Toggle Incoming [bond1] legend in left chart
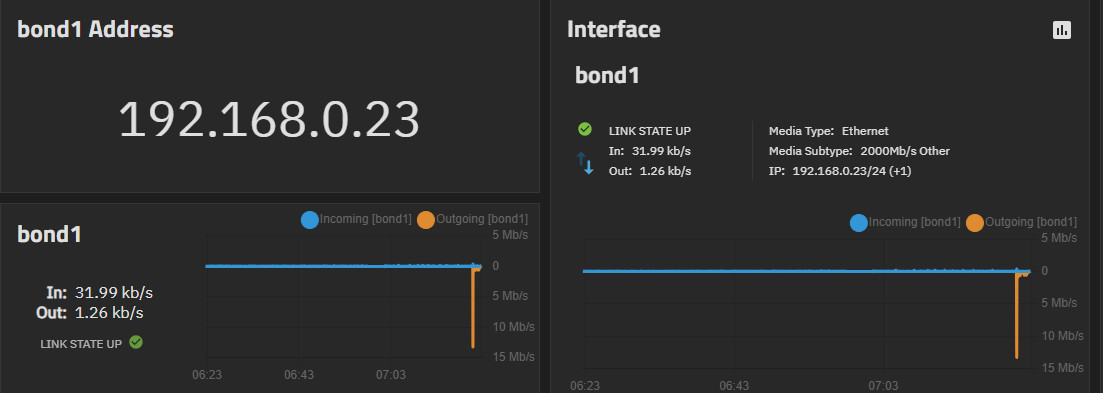Viewport: 1103px width, 393px height. coord(356,219)
